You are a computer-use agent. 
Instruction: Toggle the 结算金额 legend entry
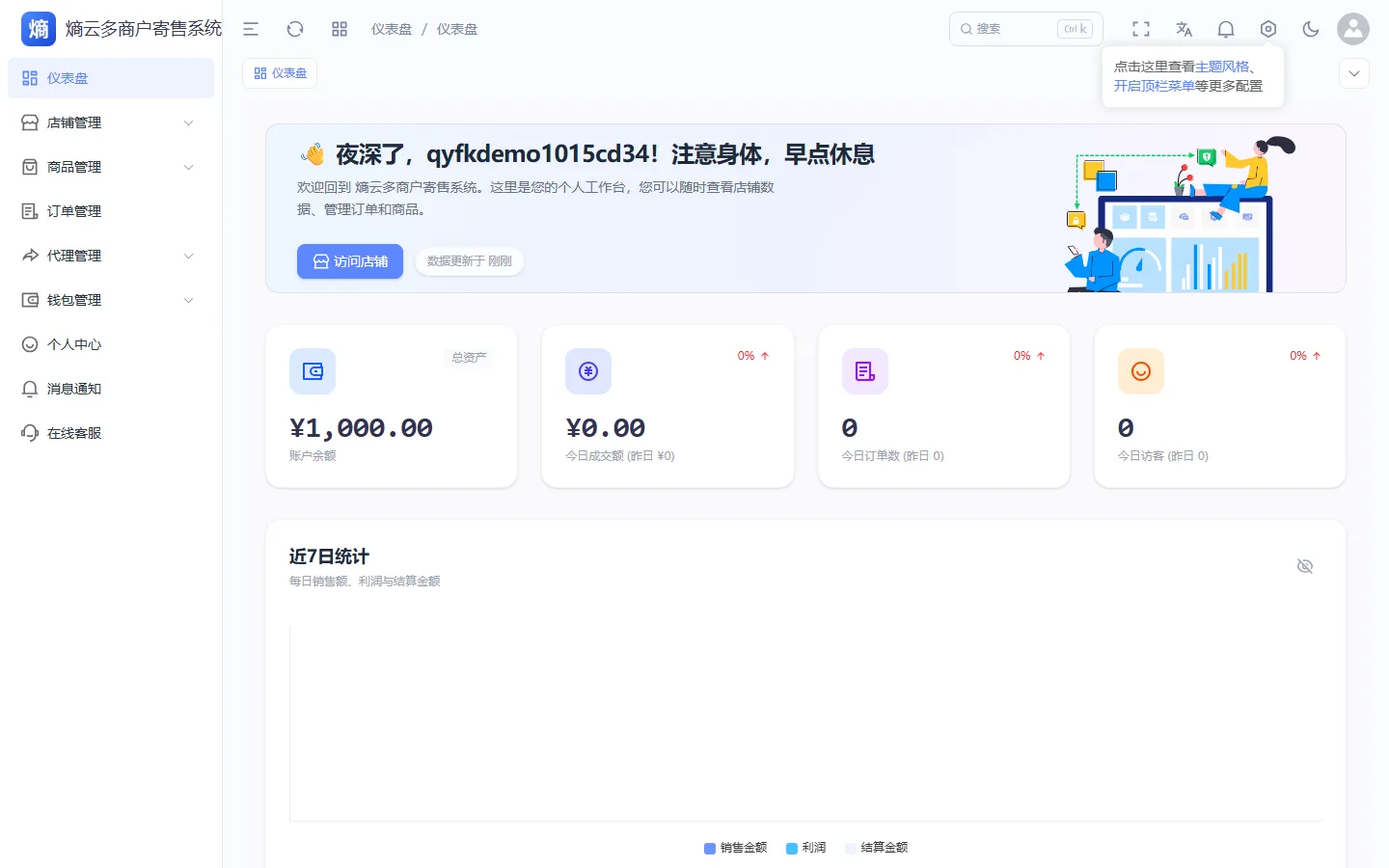coord(877,848)
